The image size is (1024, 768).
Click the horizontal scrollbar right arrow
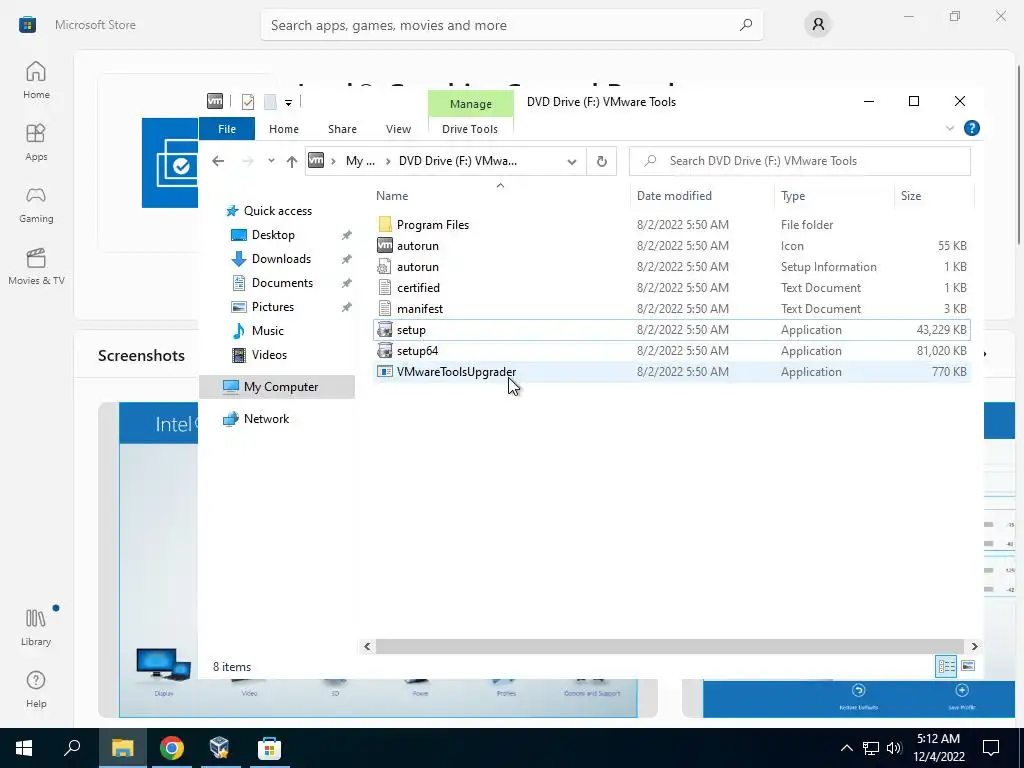pos(974,646)
